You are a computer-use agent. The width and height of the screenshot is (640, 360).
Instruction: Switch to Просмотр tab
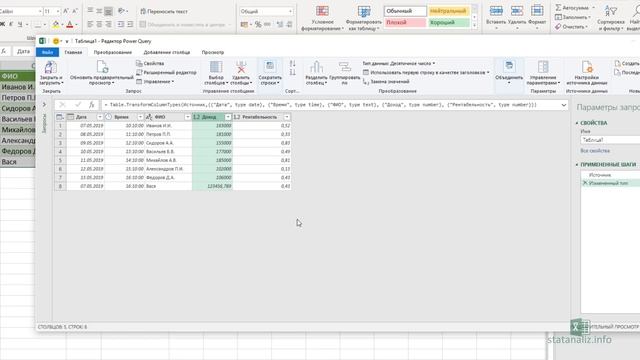coord(213,52)
